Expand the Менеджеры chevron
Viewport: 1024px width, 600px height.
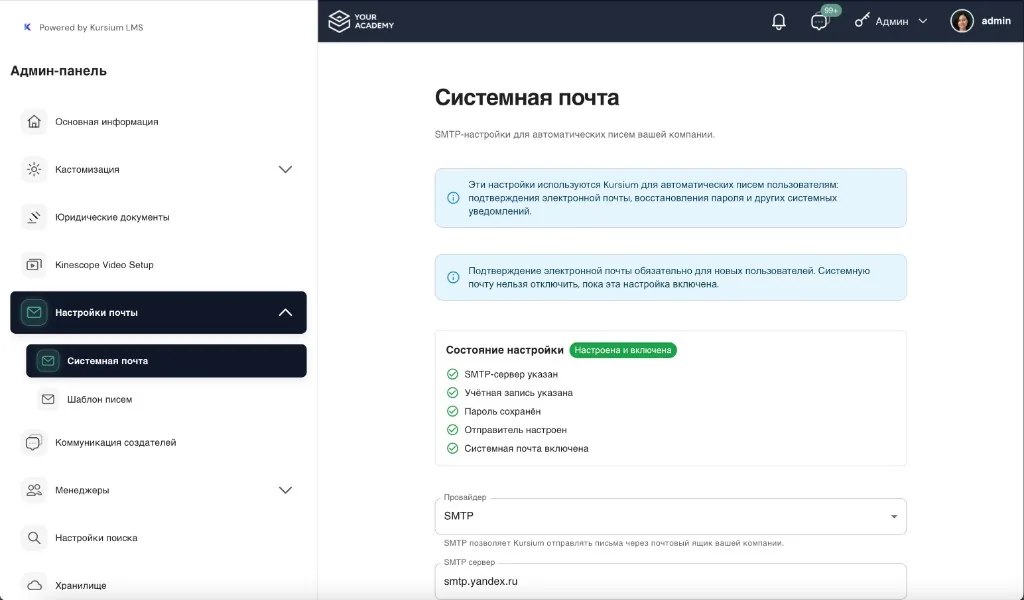285,490
